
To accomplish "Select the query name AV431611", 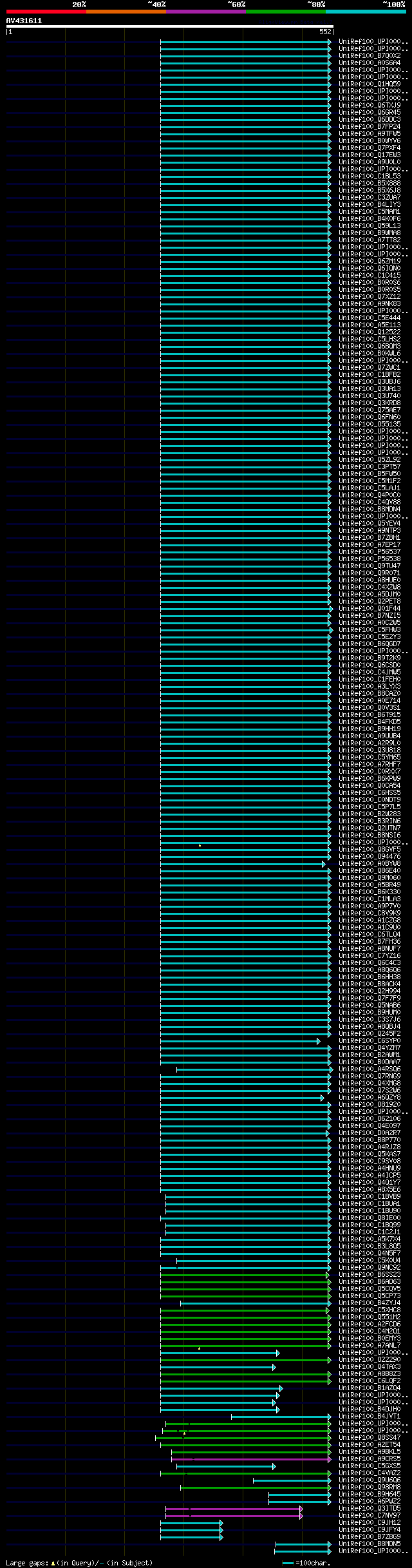I will (24, 21).
